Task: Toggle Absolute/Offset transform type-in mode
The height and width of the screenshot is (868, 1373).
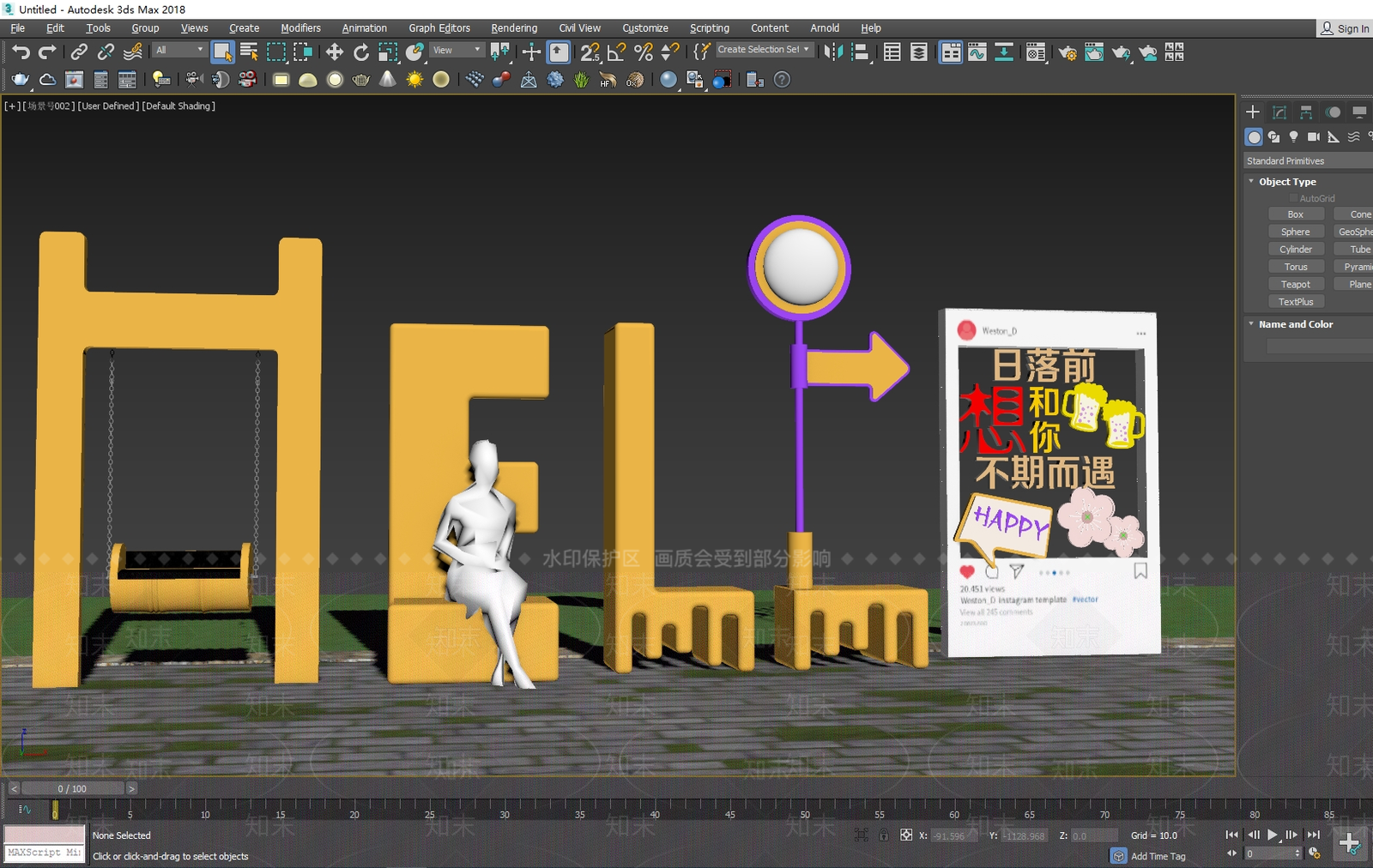Action: [906, 835]
